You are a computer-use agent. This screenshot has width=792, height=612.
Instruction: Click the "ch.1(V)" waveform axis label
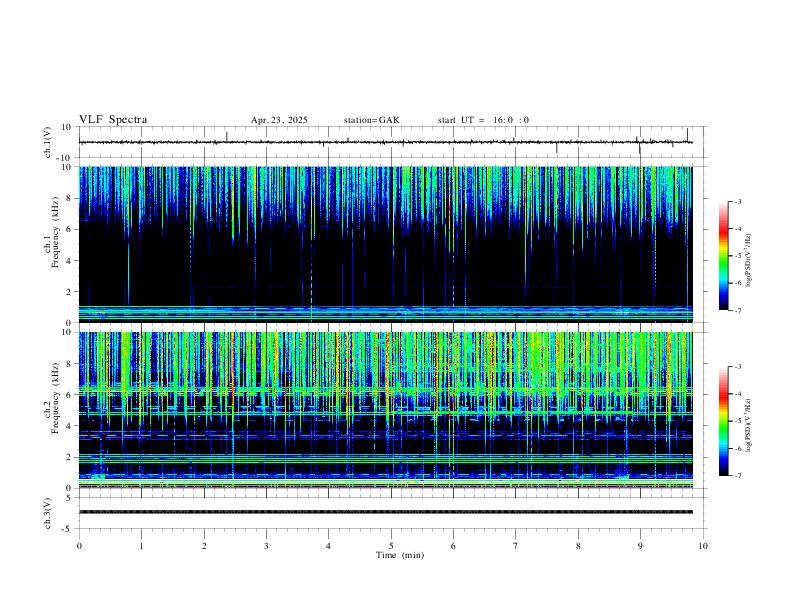click(x=48, y=142)
